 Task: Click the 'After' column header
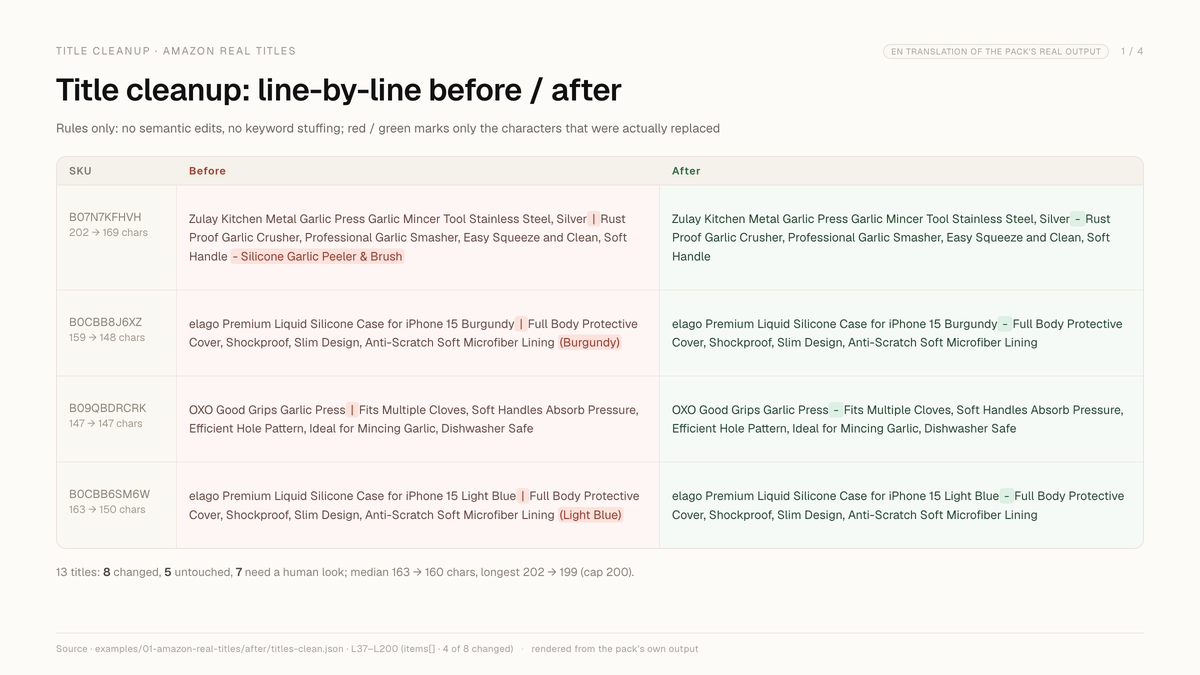pyautogui.click(x=686, y=171)
